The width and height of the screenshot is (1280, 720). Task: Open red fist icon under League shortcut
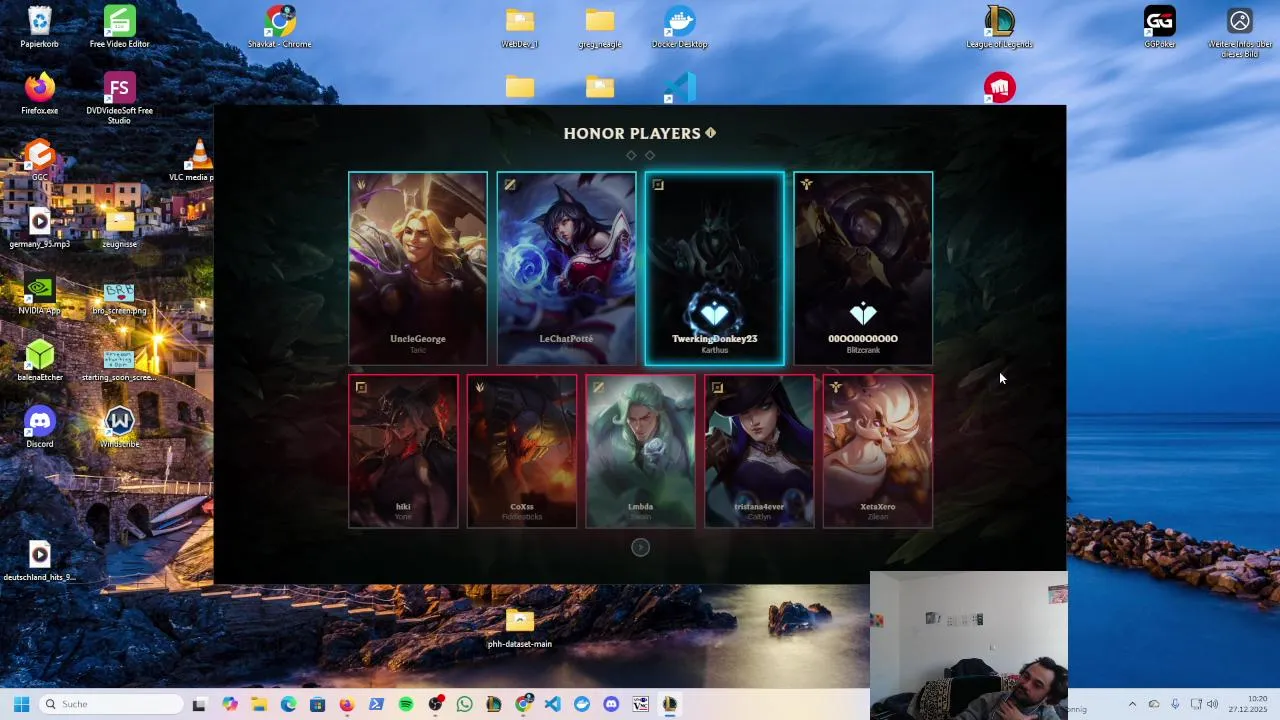click(999, 87)
